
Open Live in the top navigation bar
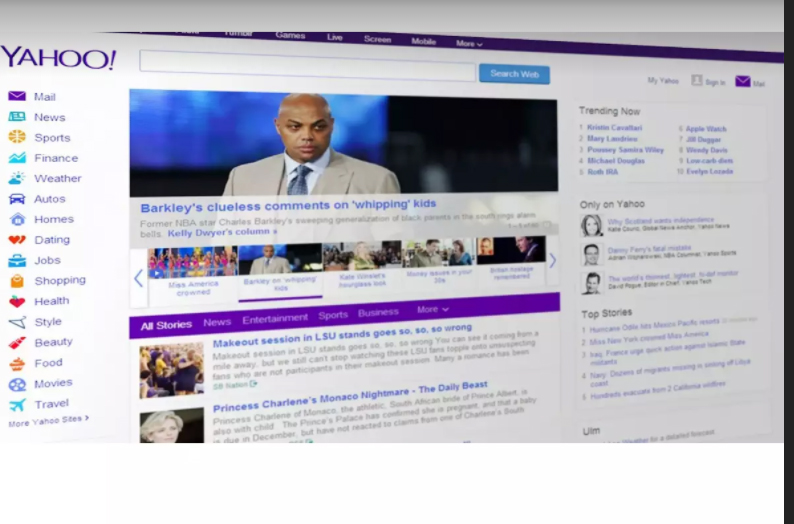pos(335,37)
